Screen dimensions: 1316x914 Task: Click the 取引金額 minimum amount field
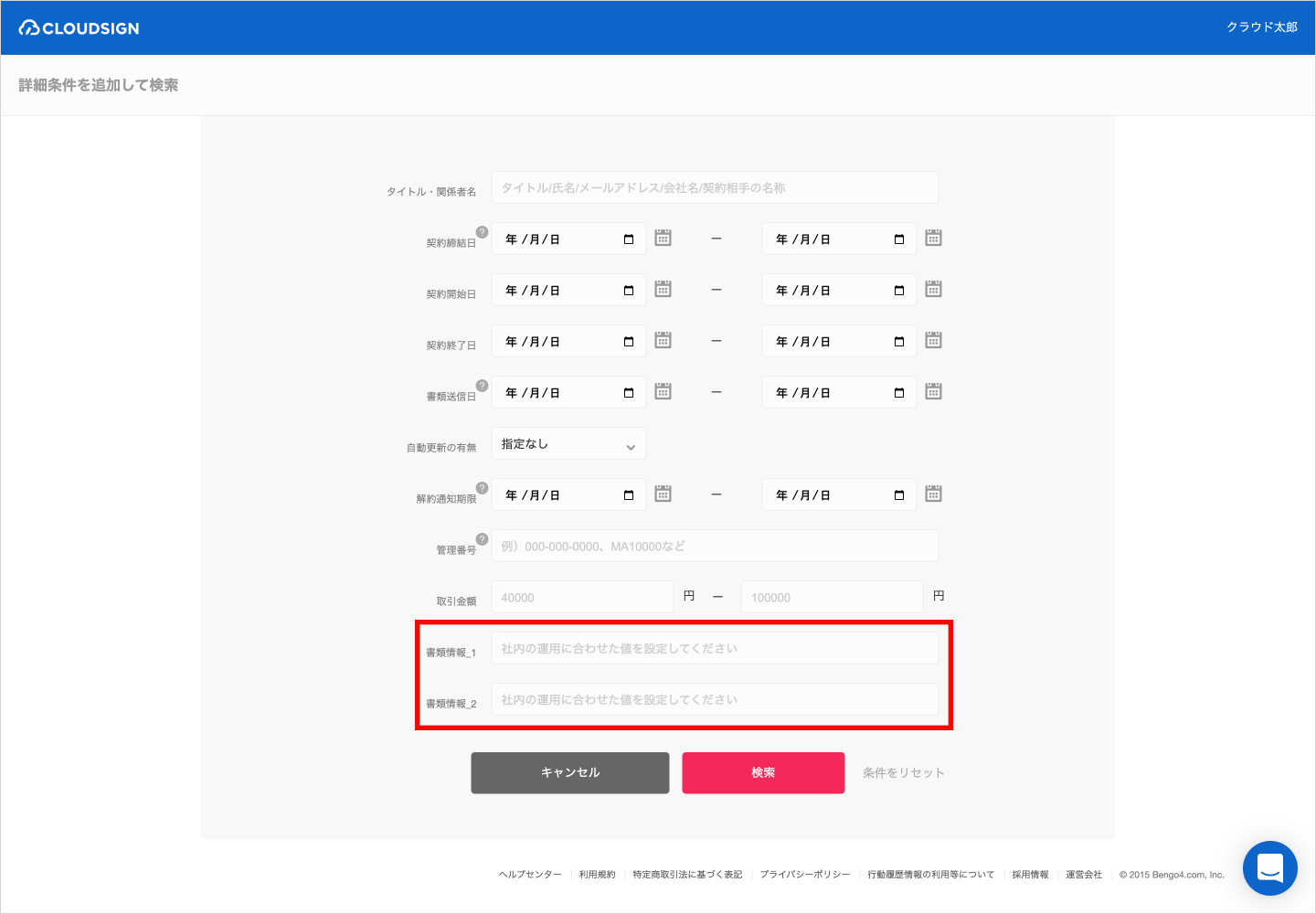(582, 597)
